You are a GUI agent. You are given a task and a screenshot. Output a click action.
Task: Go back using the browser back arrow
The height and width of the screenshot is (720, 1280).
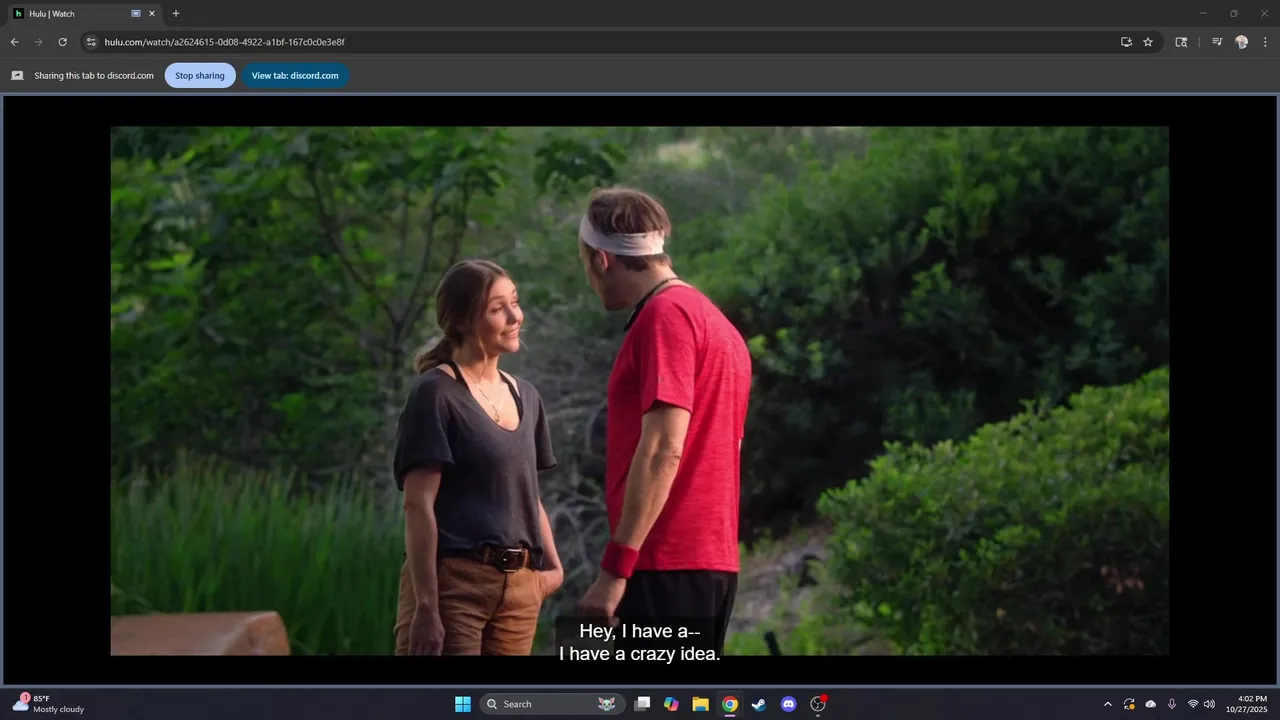click(14, 42)
